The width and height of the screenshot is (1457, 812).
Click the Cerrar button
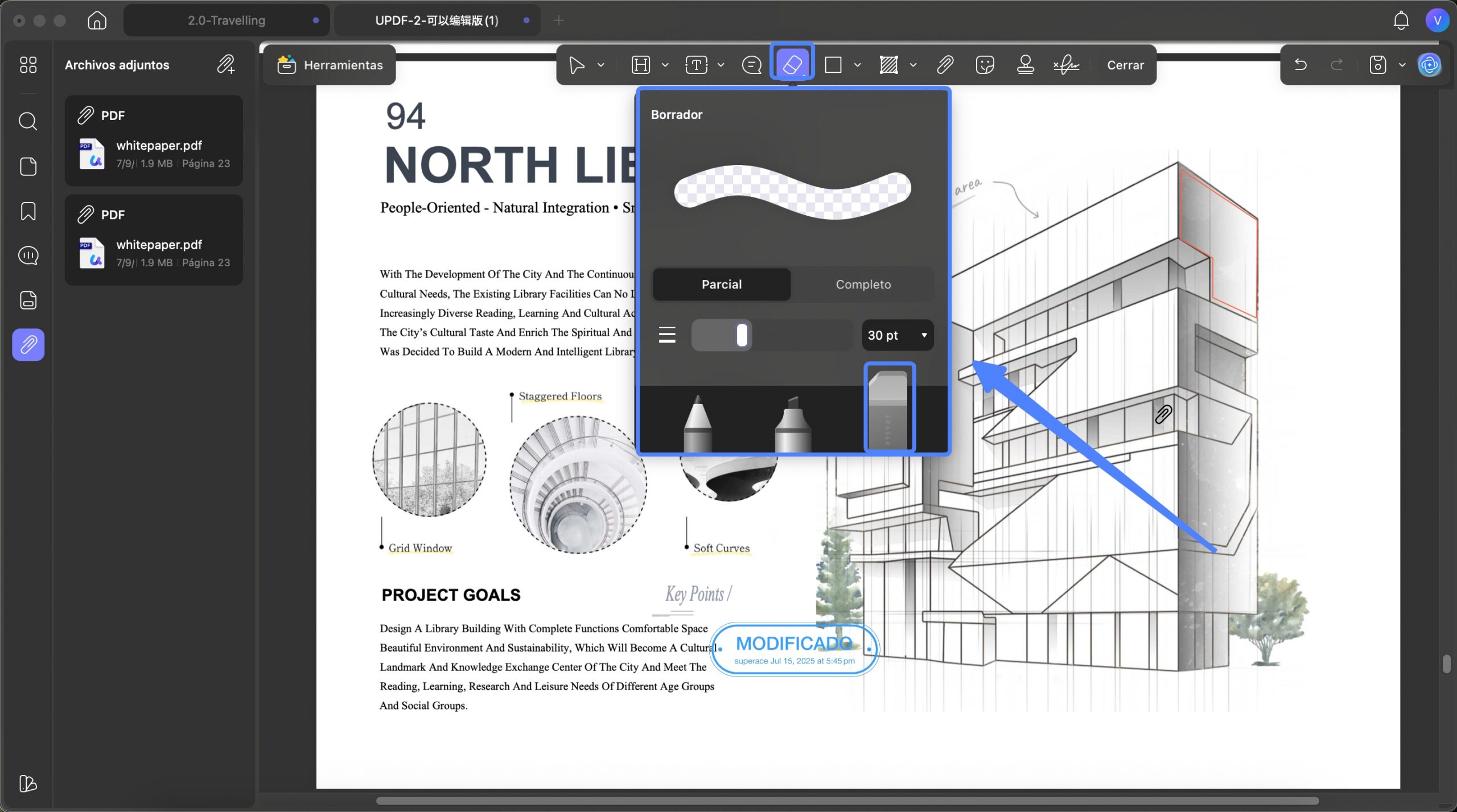1125,65
